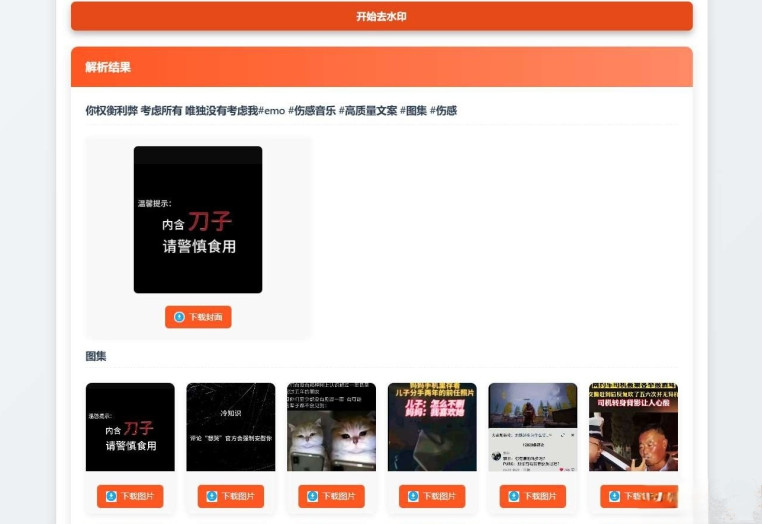Click the download icon on 下载封面
The height and width of the screenshot is (524, 762).
coord(180,317)
